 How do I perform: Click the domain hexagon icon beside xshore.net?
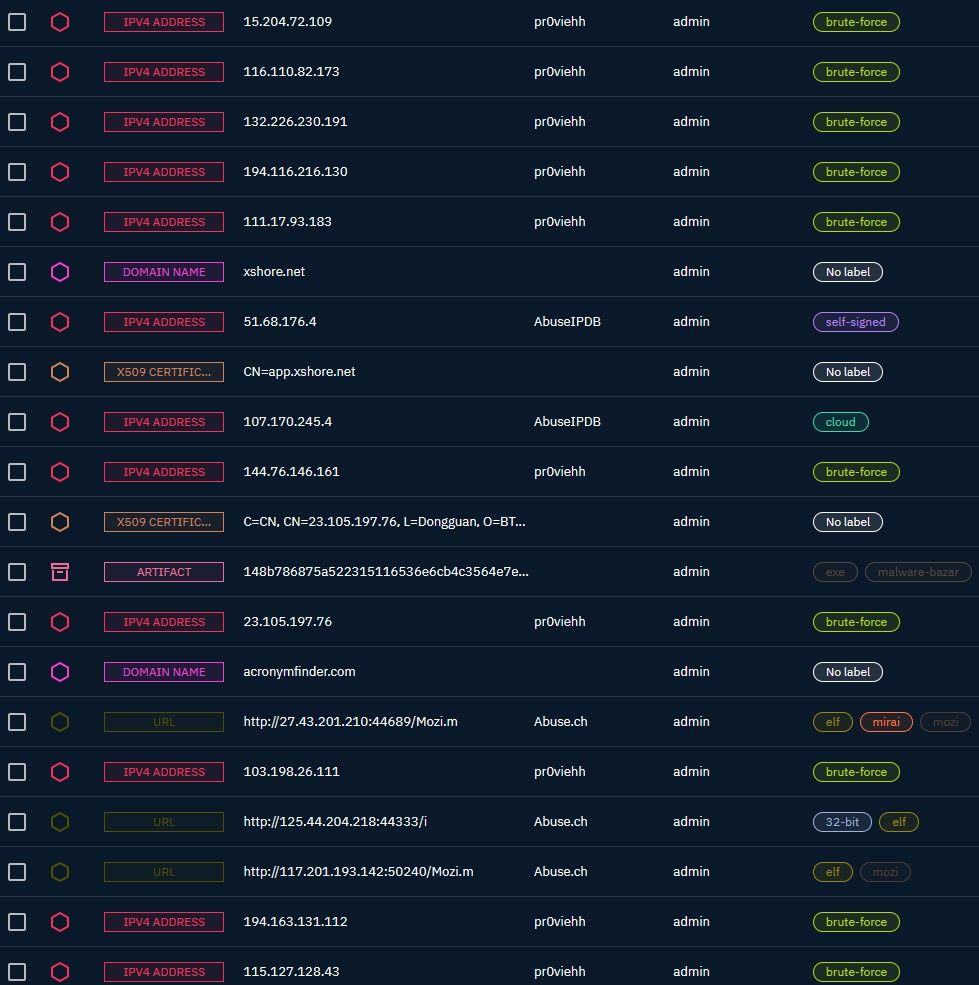(x=60, y=272)
